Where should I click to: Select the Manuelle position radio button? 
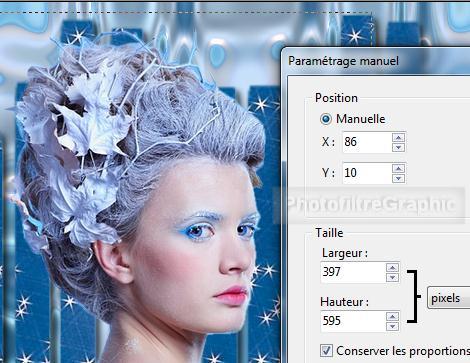326,119
